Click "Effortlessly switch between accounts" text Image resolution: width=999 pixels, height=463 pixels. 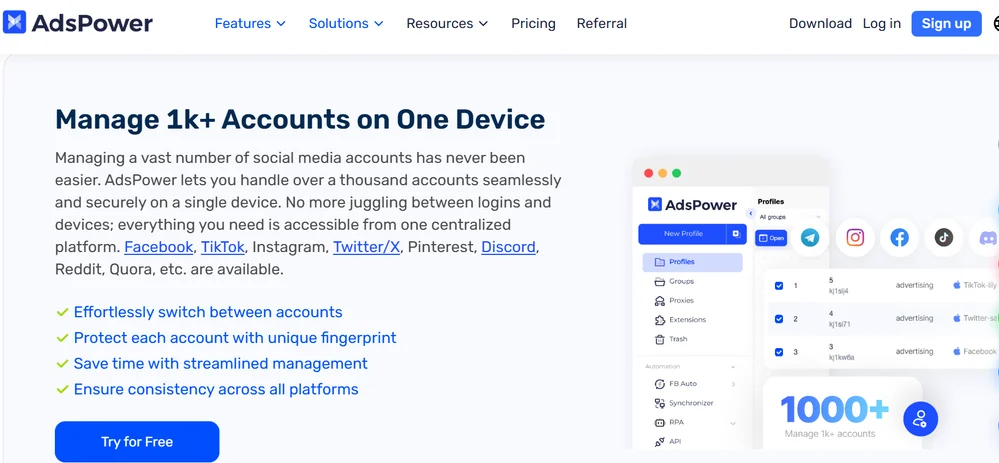click(208, 312)
